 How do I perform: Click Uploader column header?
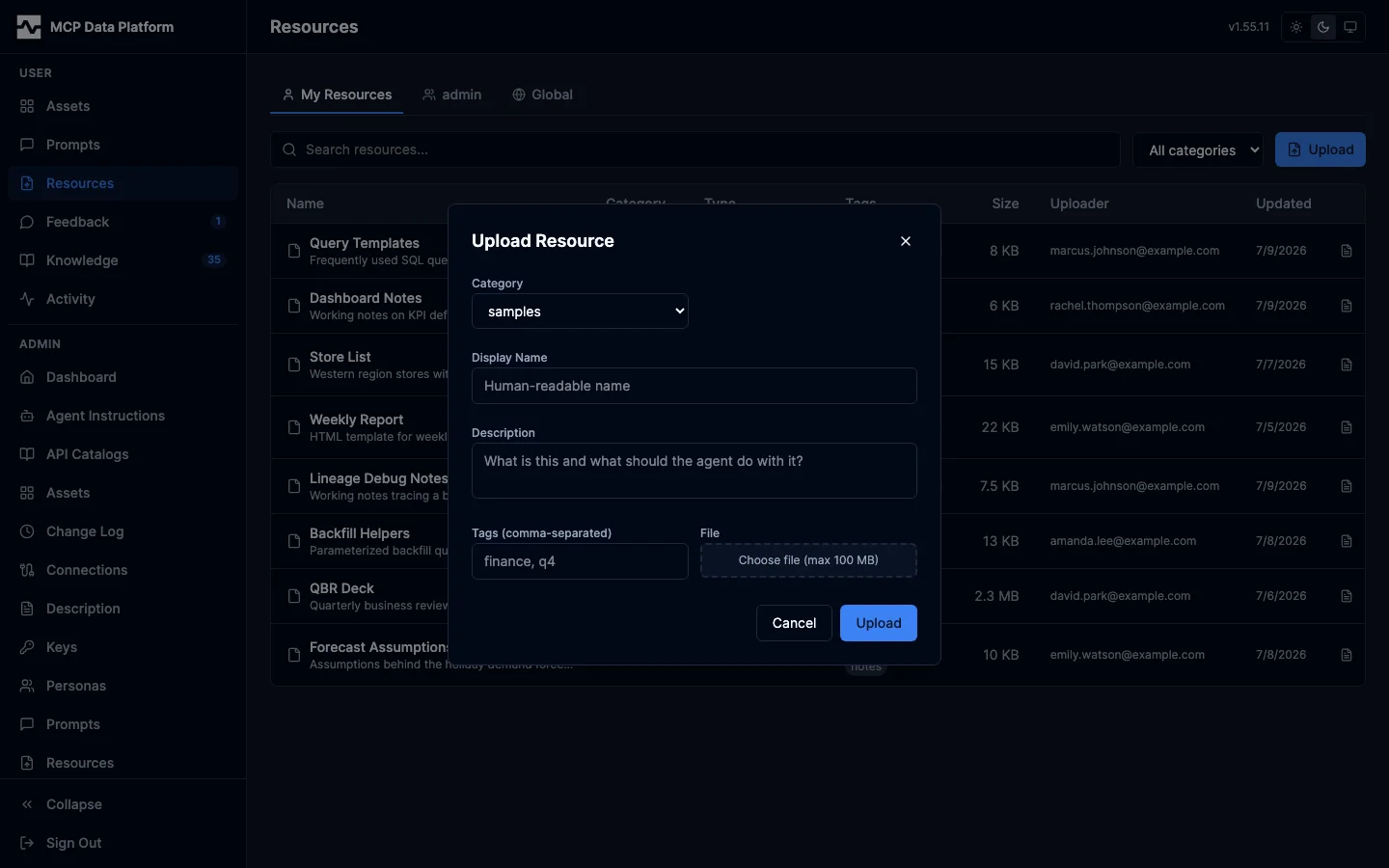coord(1079,203)
